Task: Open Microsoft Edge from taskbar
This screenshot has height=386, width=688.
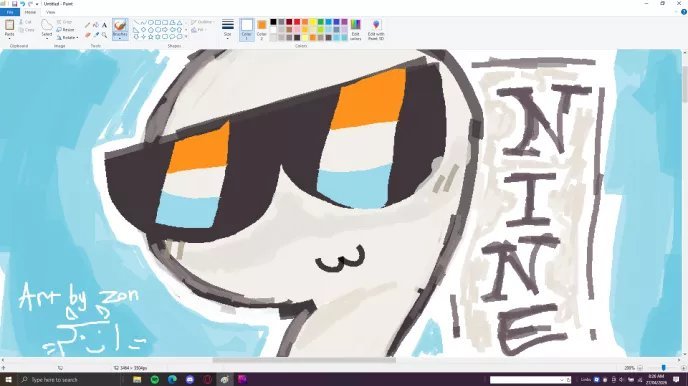Action: [x=172, y=379]
